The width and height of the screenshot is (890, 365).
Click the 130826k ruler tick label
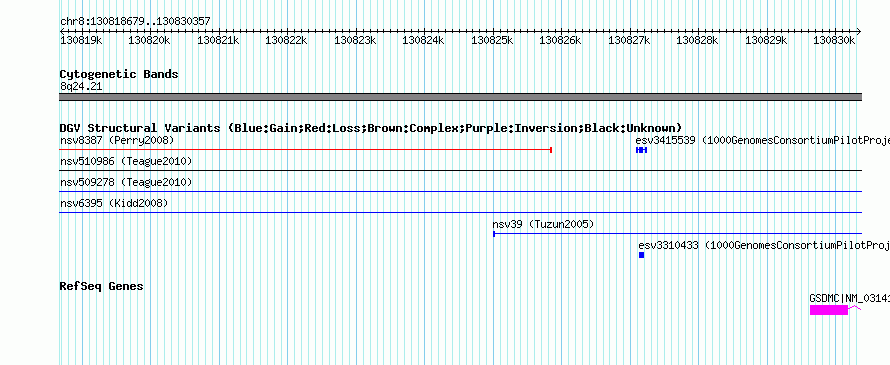pyautogui.click(x=560, y=40)
